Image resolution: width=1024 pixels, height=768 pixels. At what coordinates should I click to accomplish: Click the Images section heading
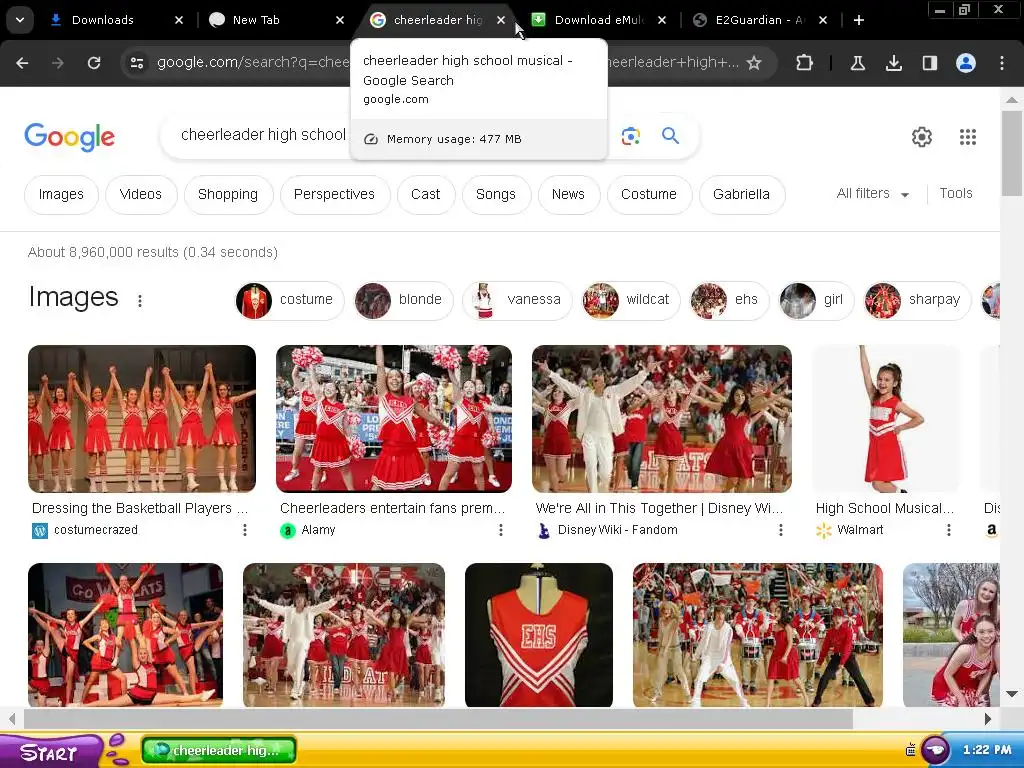click(x=74, y=298)
